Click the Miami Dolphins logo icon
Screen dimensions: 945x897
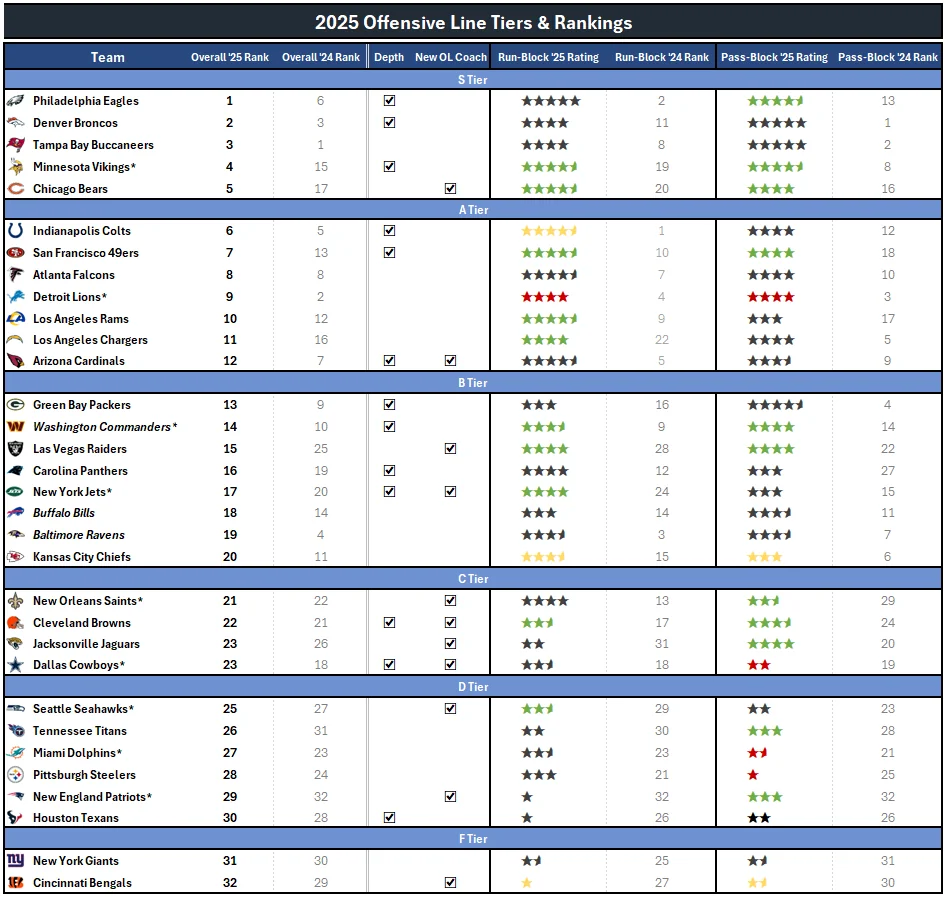coord(15,753)
